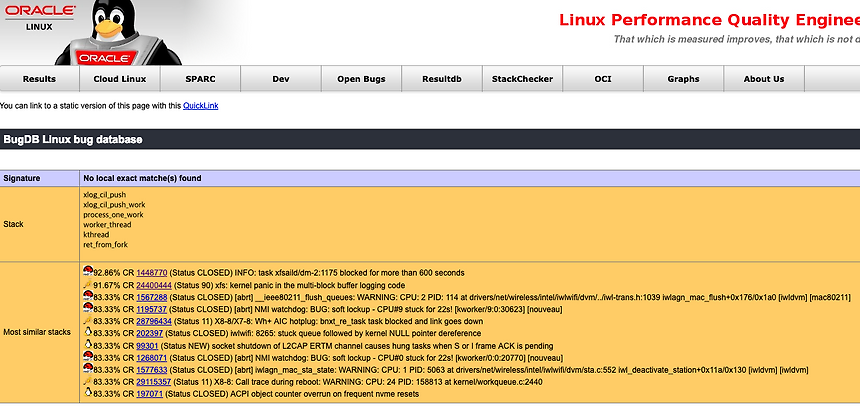Open bug CR 99301
The height and width of the screenshot is (406, 860).
[148, 346]
